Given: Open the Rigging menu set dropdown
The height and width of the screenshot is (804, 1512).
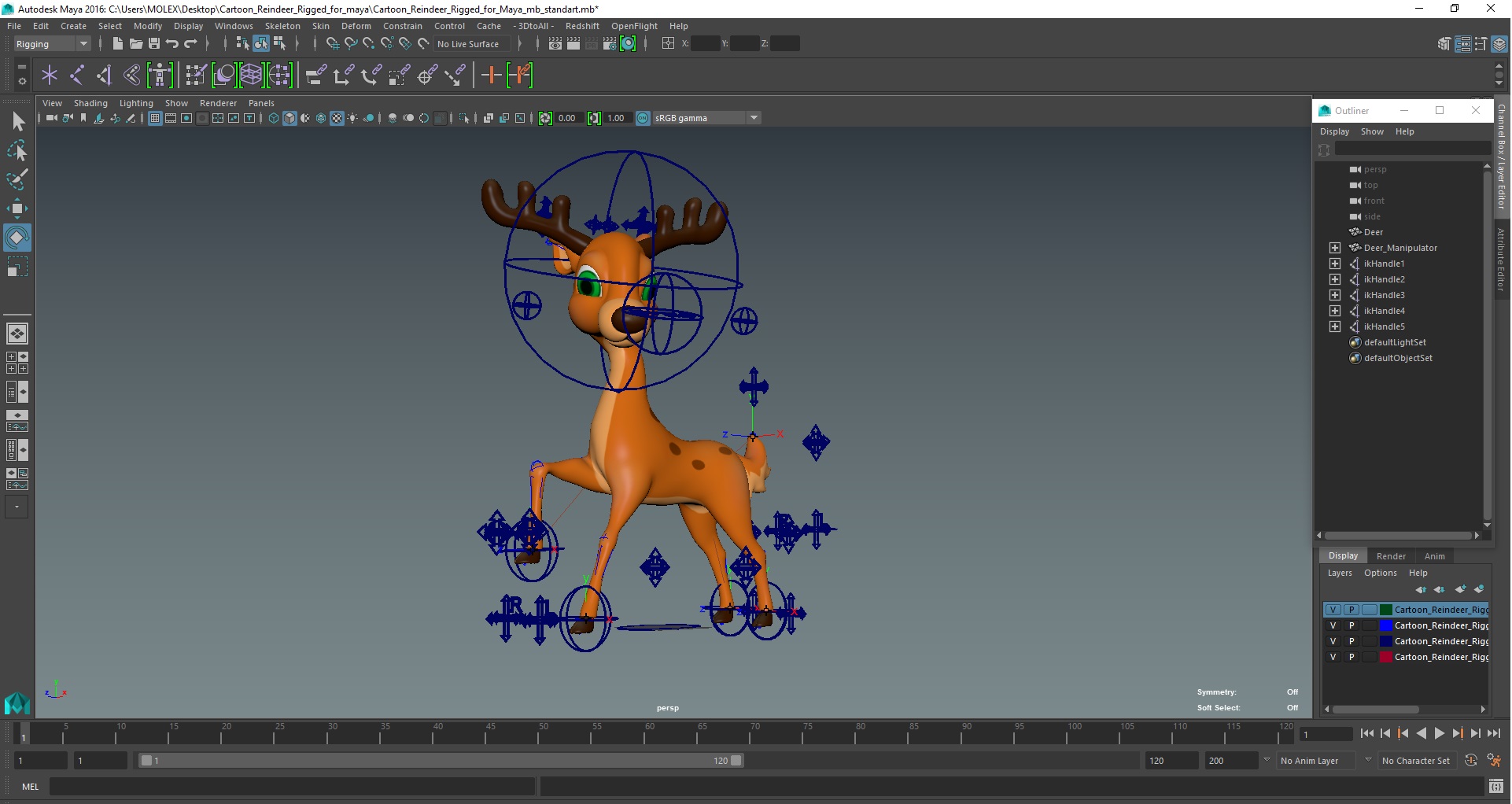Looking at the screenshot, I should (x=51, y=44).
